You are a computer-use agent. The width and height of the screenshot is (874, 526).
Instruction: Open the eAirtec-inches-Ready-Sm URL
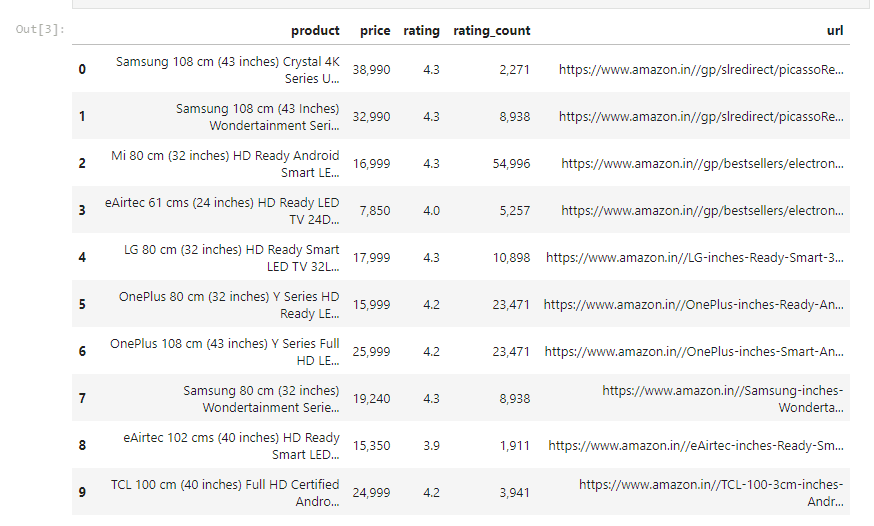[x=695, y=445]
